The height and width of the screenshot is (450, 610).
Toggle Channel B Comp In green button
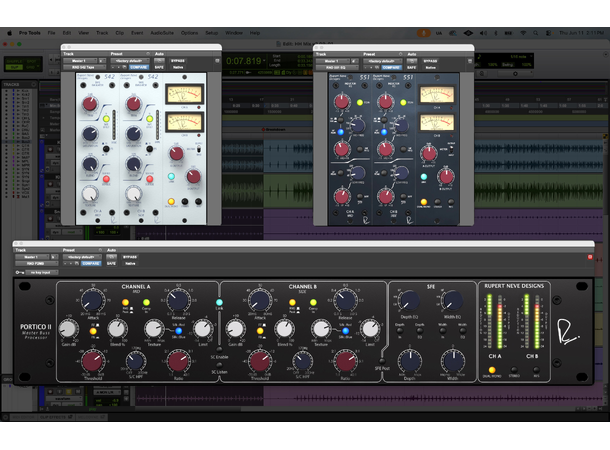point(313,302)
